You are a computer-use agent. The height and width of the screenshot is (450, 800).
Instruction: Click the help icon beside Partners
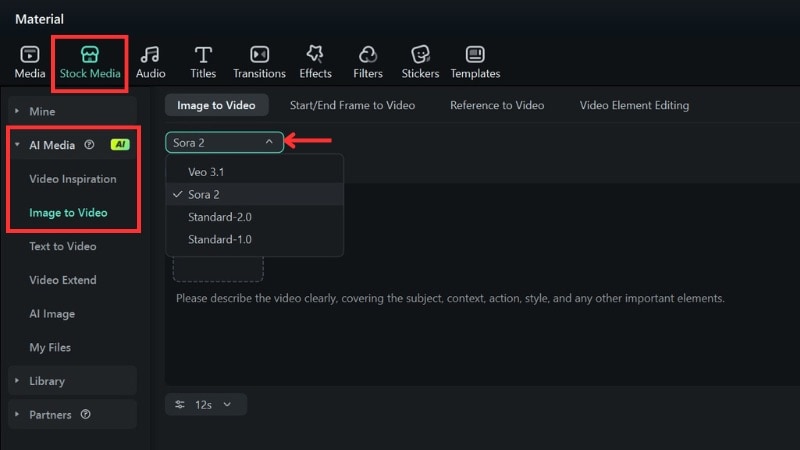[85, 414]
